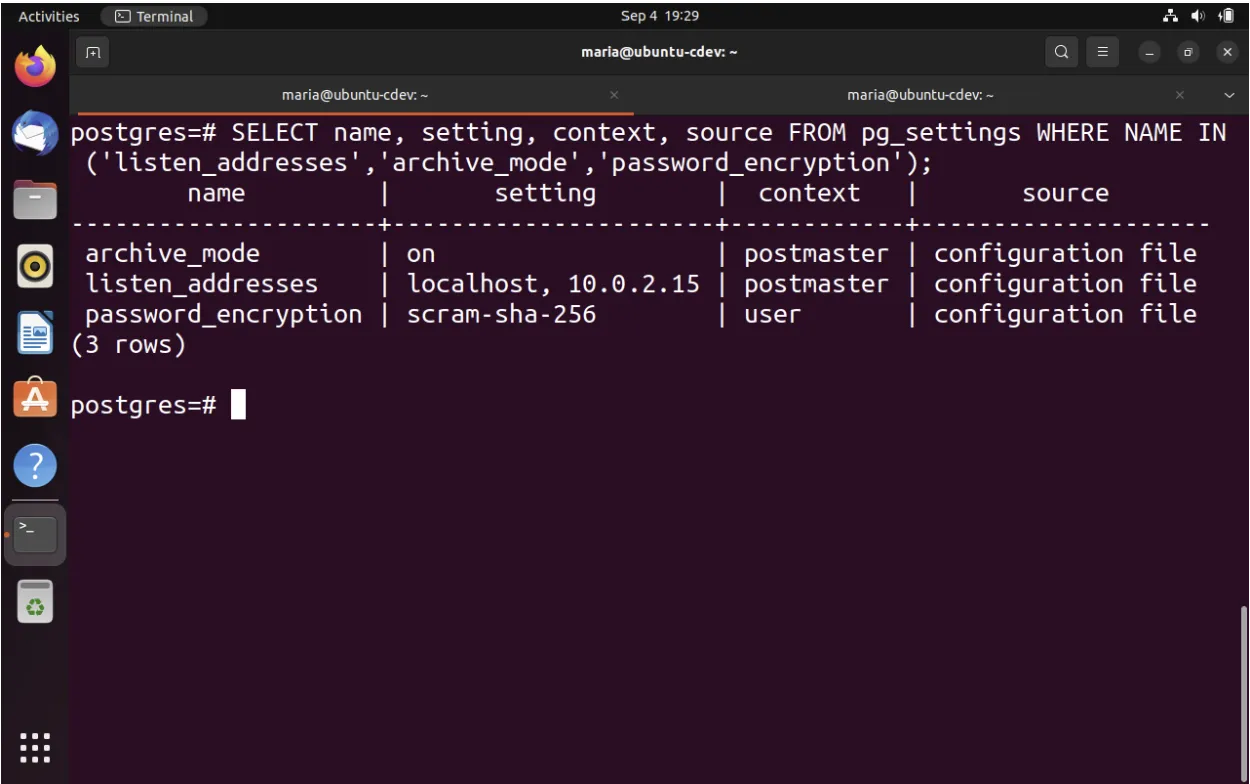This screenshot has height=784, width=1250.
Task: Open Trash from the dock
Action: pyautogui.click(x=35, y=602)
